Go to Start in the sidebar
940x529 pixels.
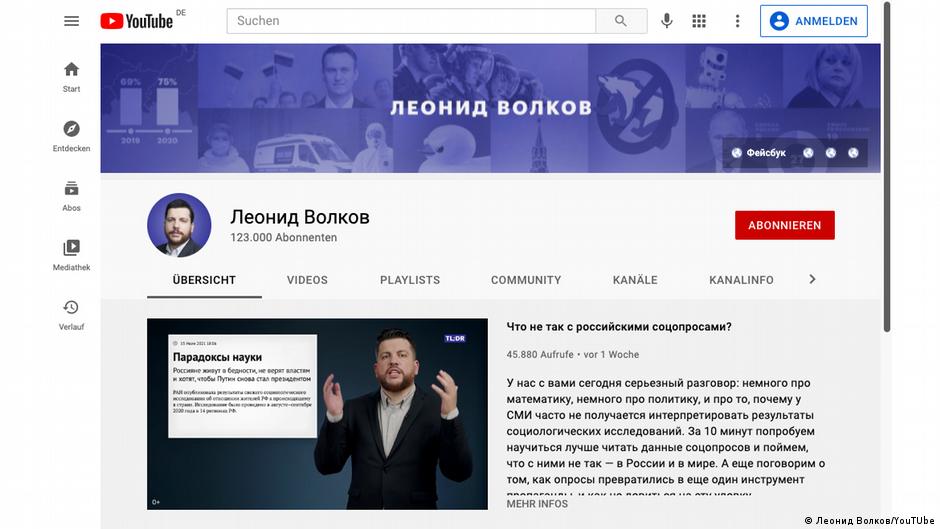[x=71, y=77]
